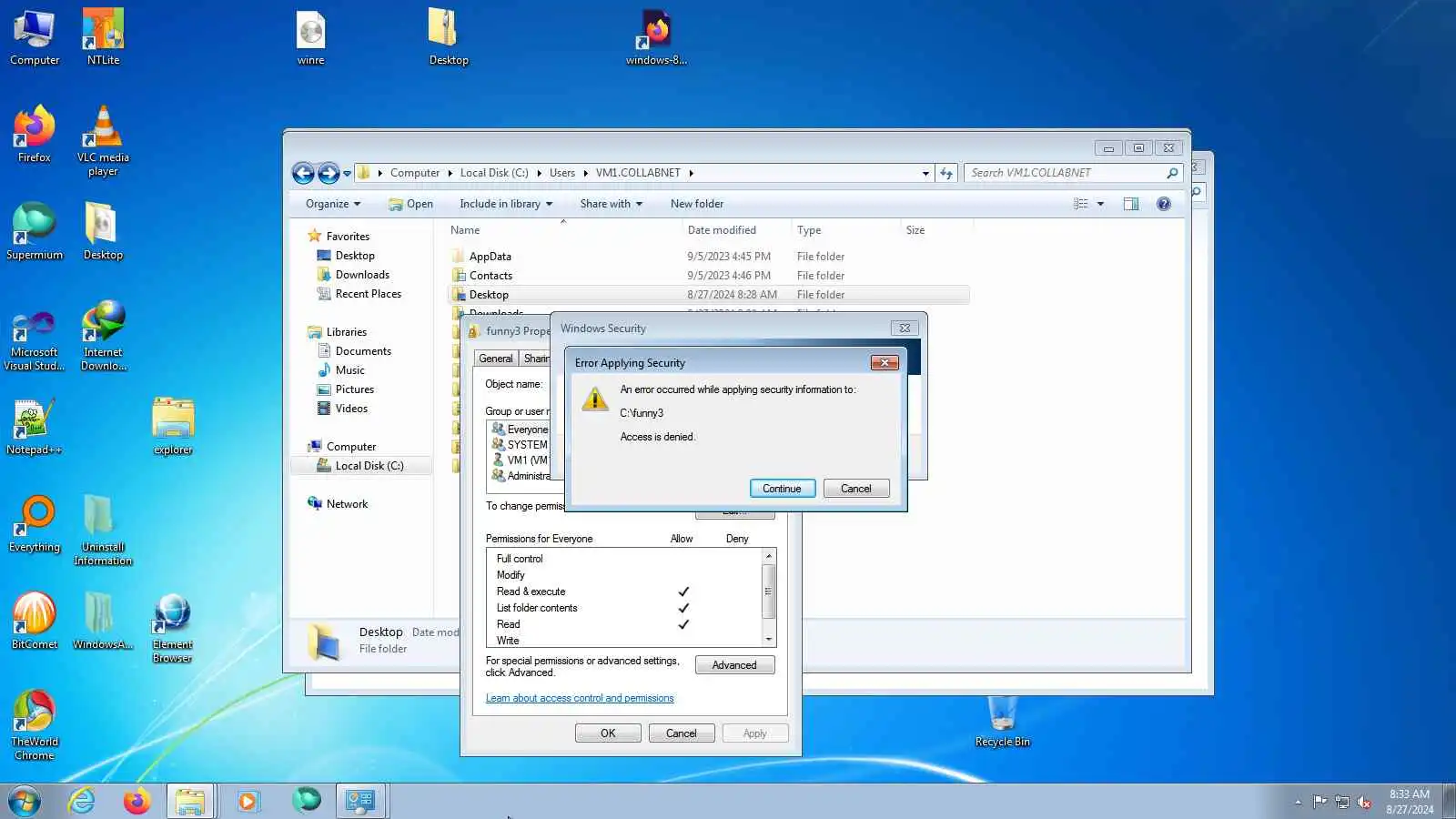Open the taskbar clock showing 8:33 AM
The width and height of the screenshot is (1456, 819).
[x=1410, y=802]
